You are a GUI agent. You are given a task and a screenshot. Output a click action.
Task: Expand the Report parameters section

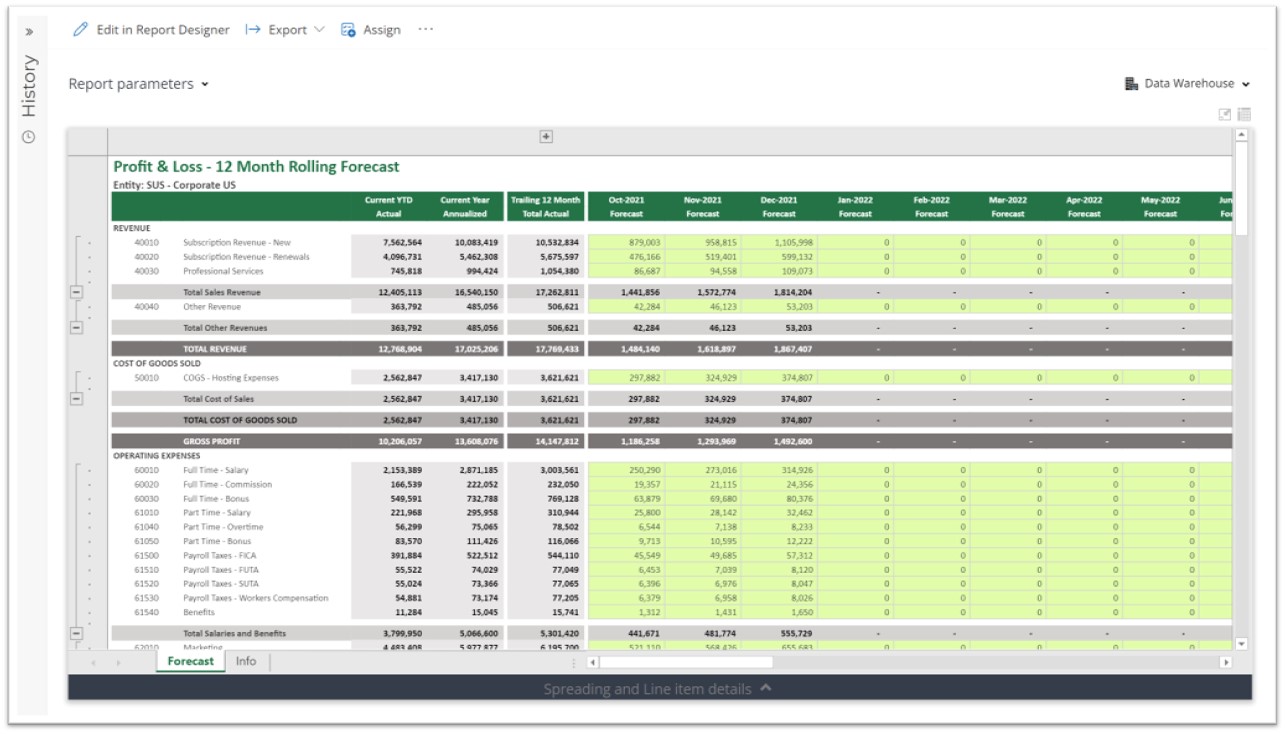[x=138, y=84]
